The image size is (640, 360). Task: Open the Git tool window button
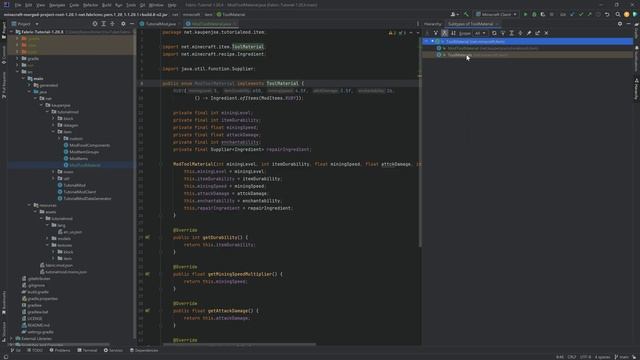pyautogui.click(x=15, y=350)
